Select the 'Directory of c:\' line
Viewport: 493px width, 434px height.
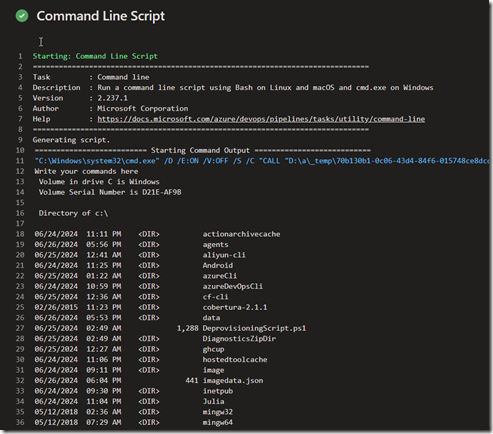(x=73, y=213)
